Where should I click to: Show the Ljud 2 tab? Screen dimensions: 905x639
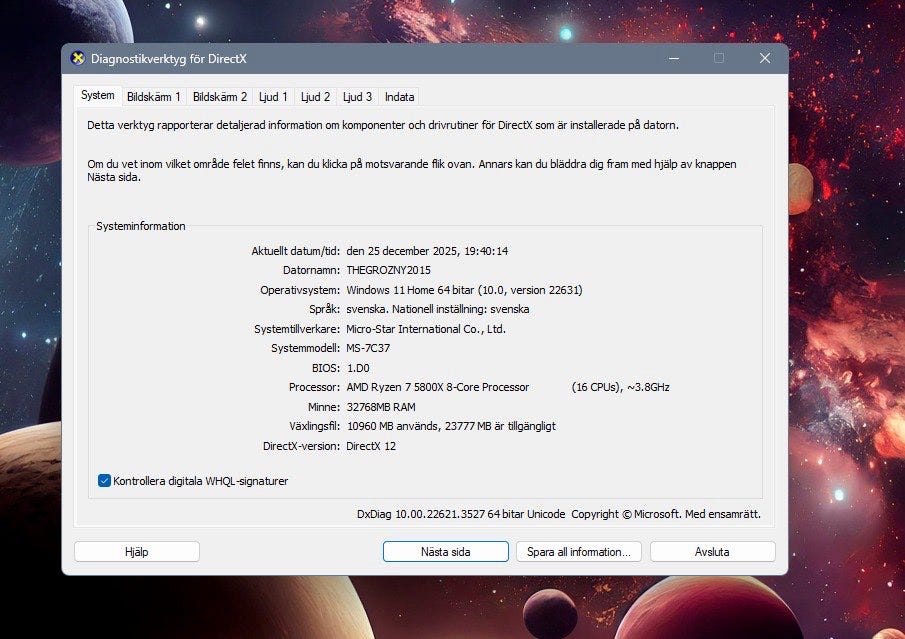[315, 97]
